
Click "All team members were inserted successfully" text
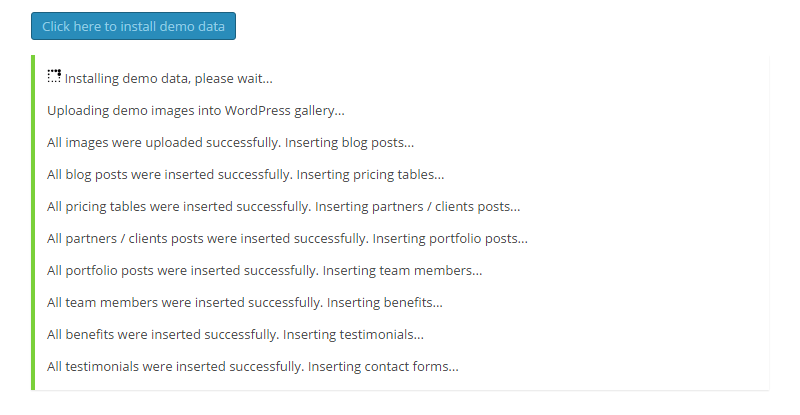click(x=185, y=302)
